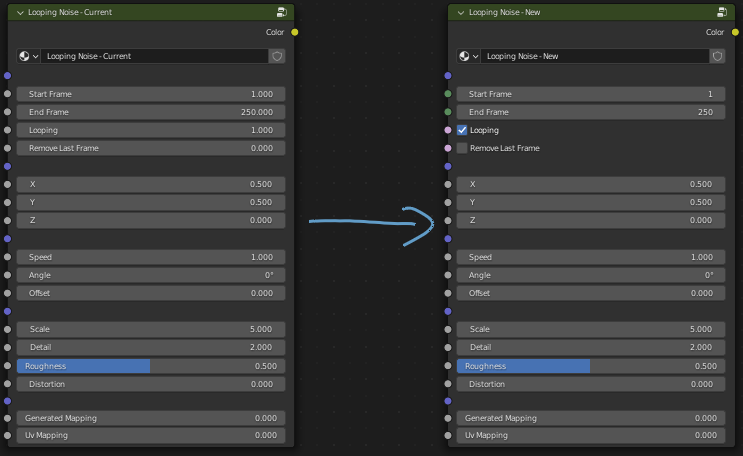Click the Looping Noise - Current name field
Screen dimensions: 743x456
point(155,56)
